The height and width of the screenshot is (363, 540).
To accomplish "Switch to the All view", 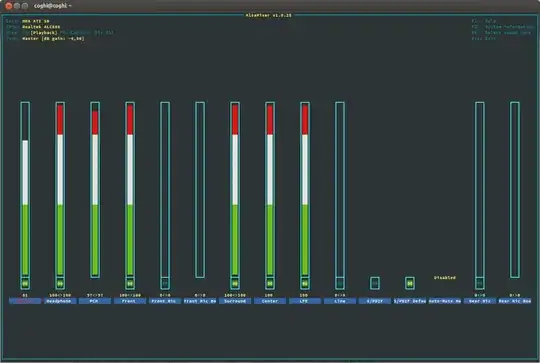I will coord(104,33).
